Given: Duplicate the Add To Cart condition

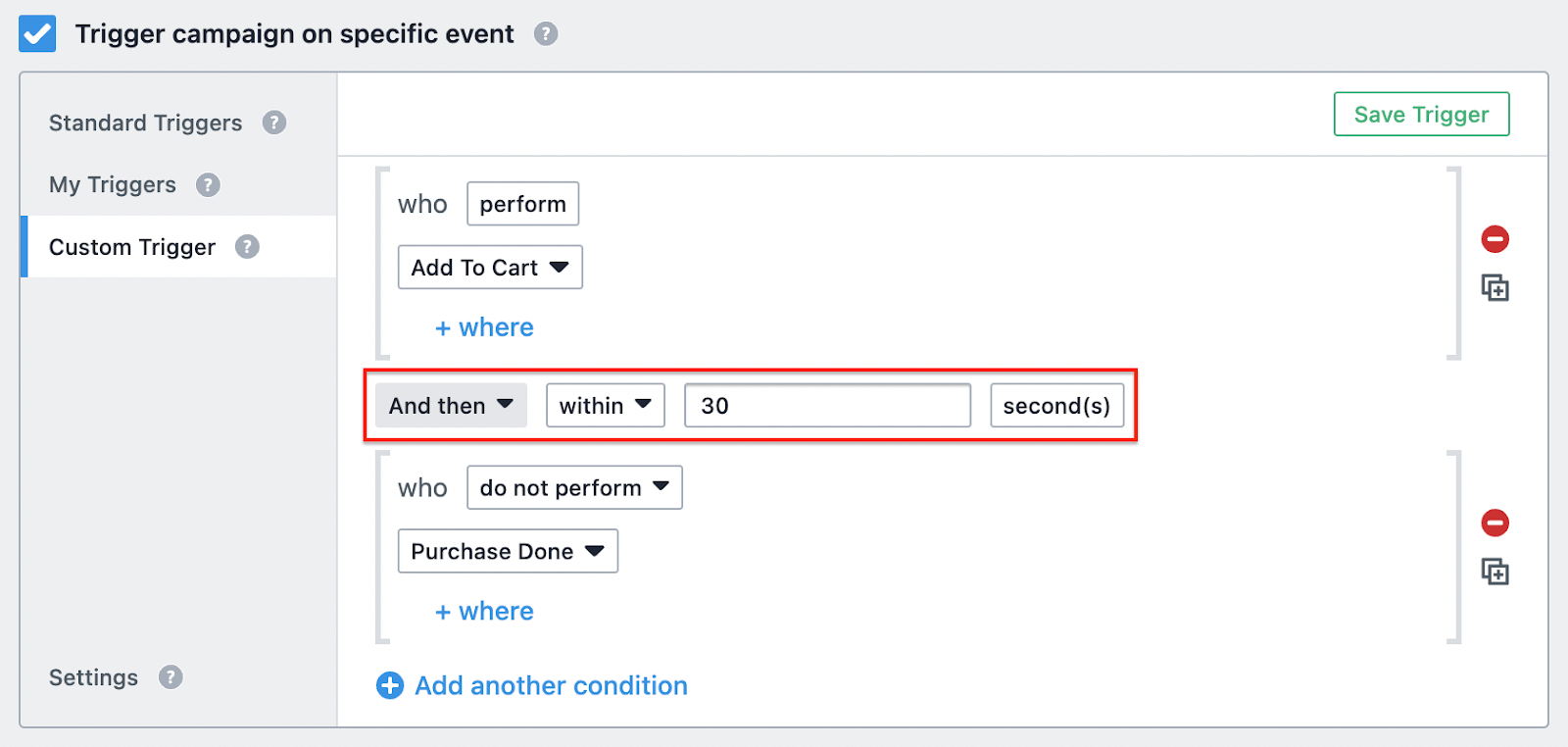Looking at the screenshot, I should click(1494, 288).
